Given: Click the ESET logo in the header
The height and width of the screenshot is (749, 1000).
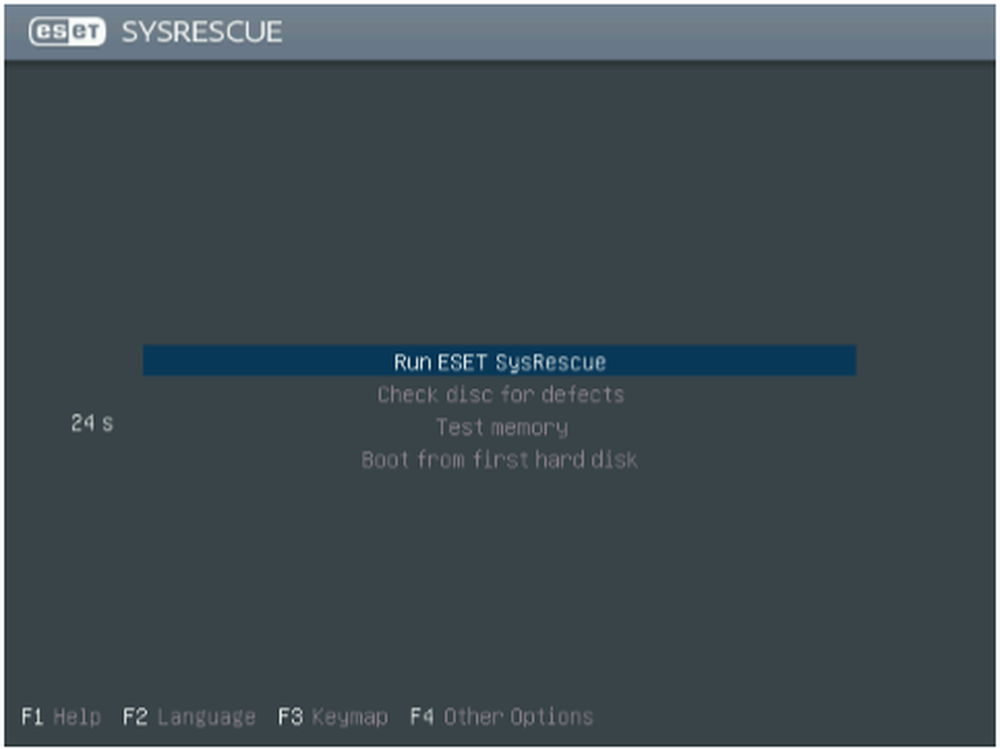Looking at the screenshot, I should pyautogui.click(x=68, y=32).
